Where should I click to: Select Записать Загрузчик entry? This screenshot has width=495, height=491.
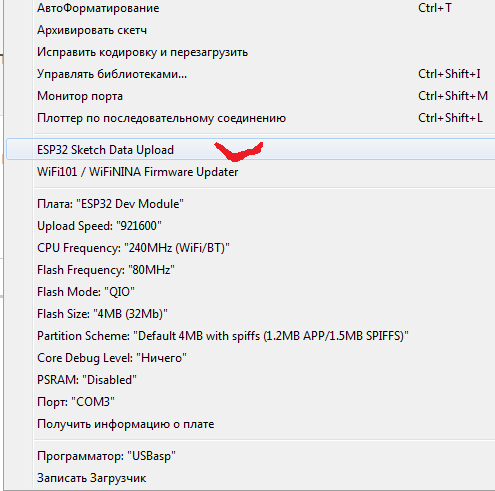251,478
